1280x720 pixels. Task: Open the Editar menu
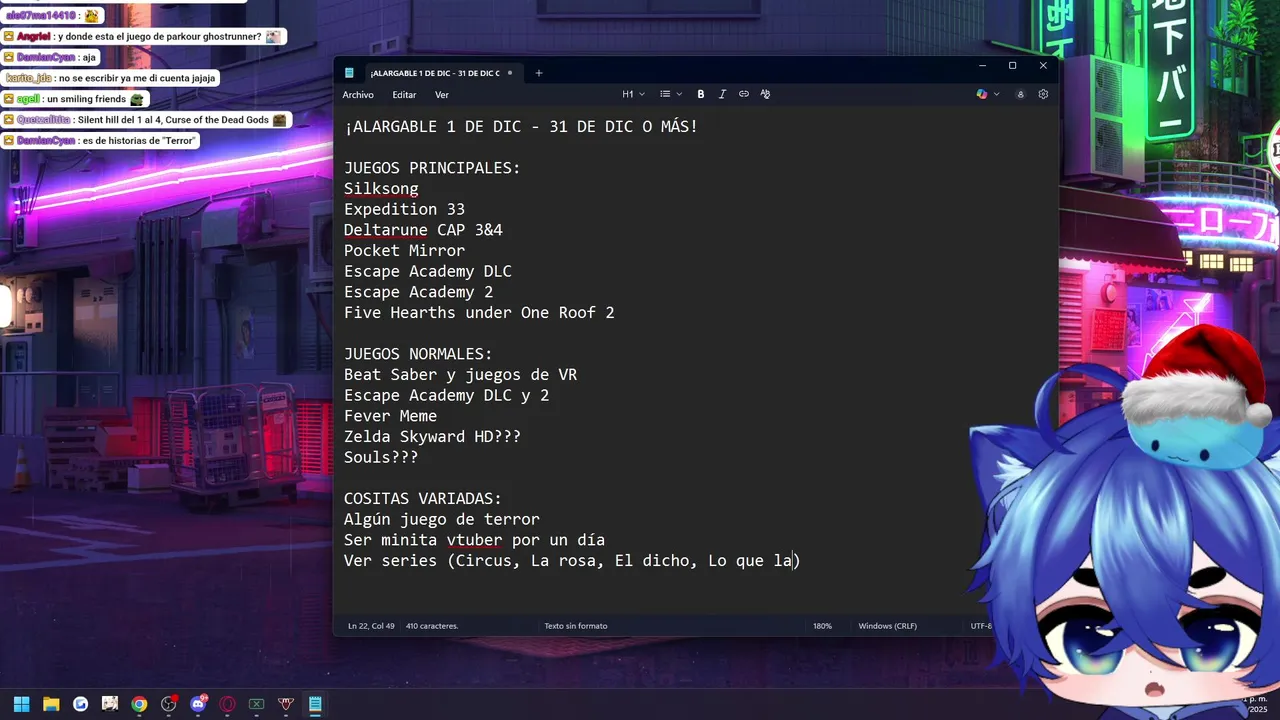tap(404, 95)
